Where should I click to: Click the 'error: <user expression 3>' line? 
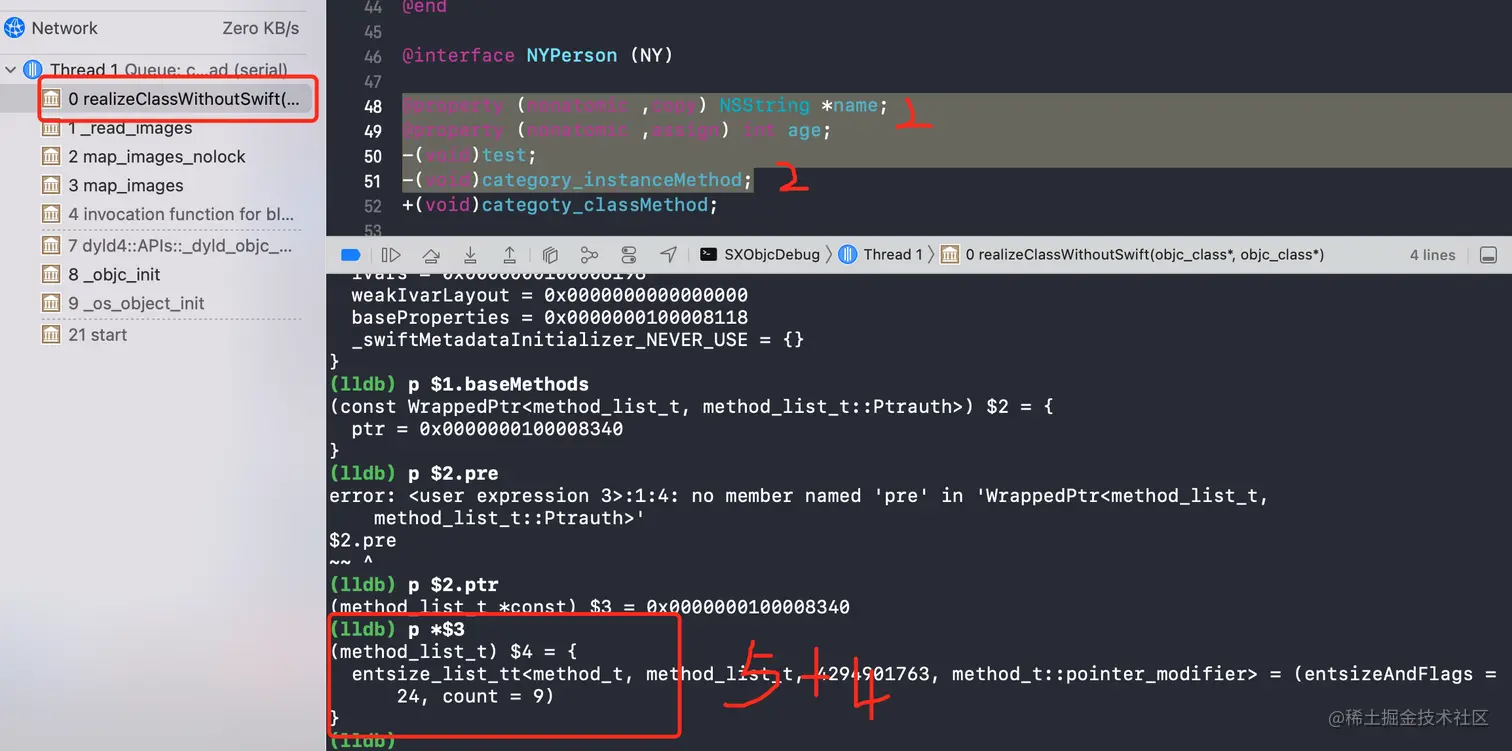799,496
